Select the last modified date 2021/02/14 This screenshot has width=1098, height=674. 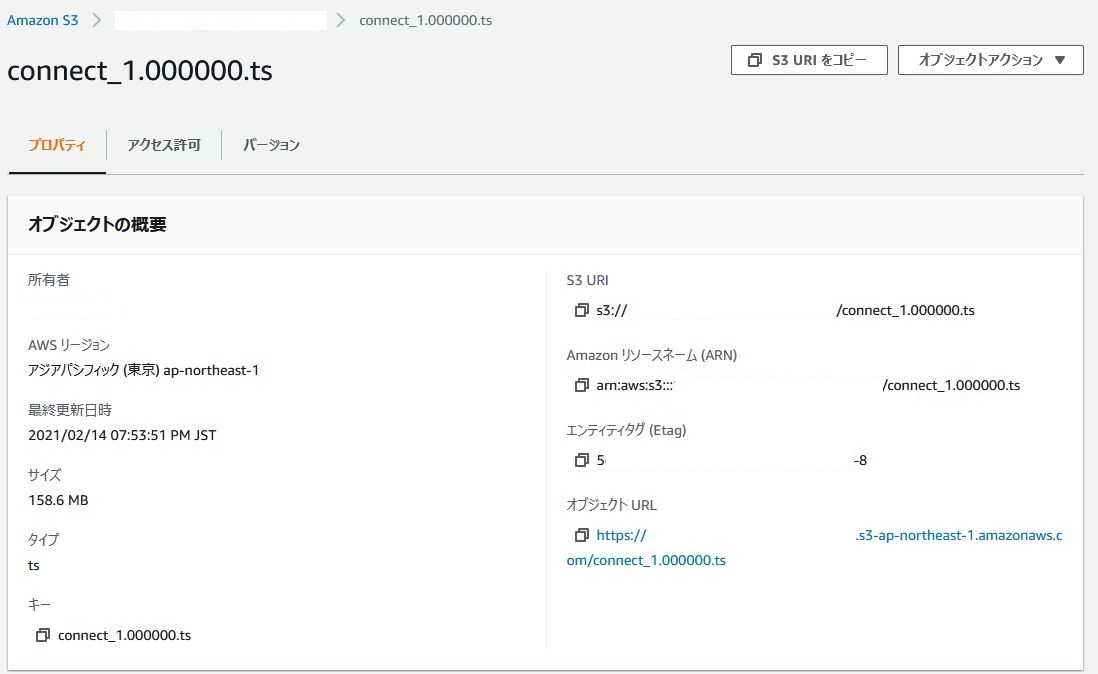pyautogui.click(x=67, y=435)
